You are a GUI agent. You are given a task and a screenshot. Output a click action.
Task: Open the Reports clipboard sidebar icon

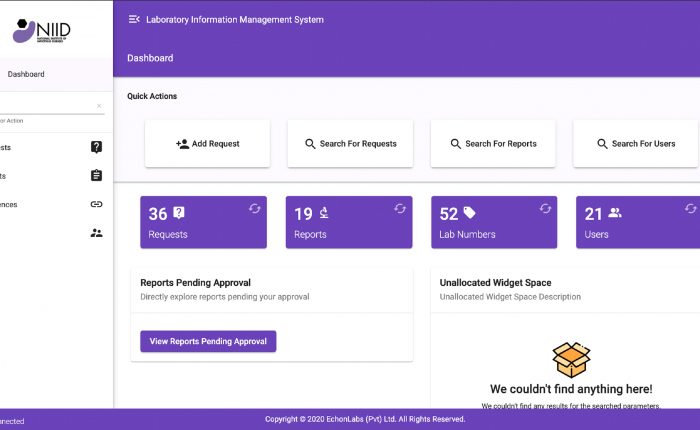96,176
